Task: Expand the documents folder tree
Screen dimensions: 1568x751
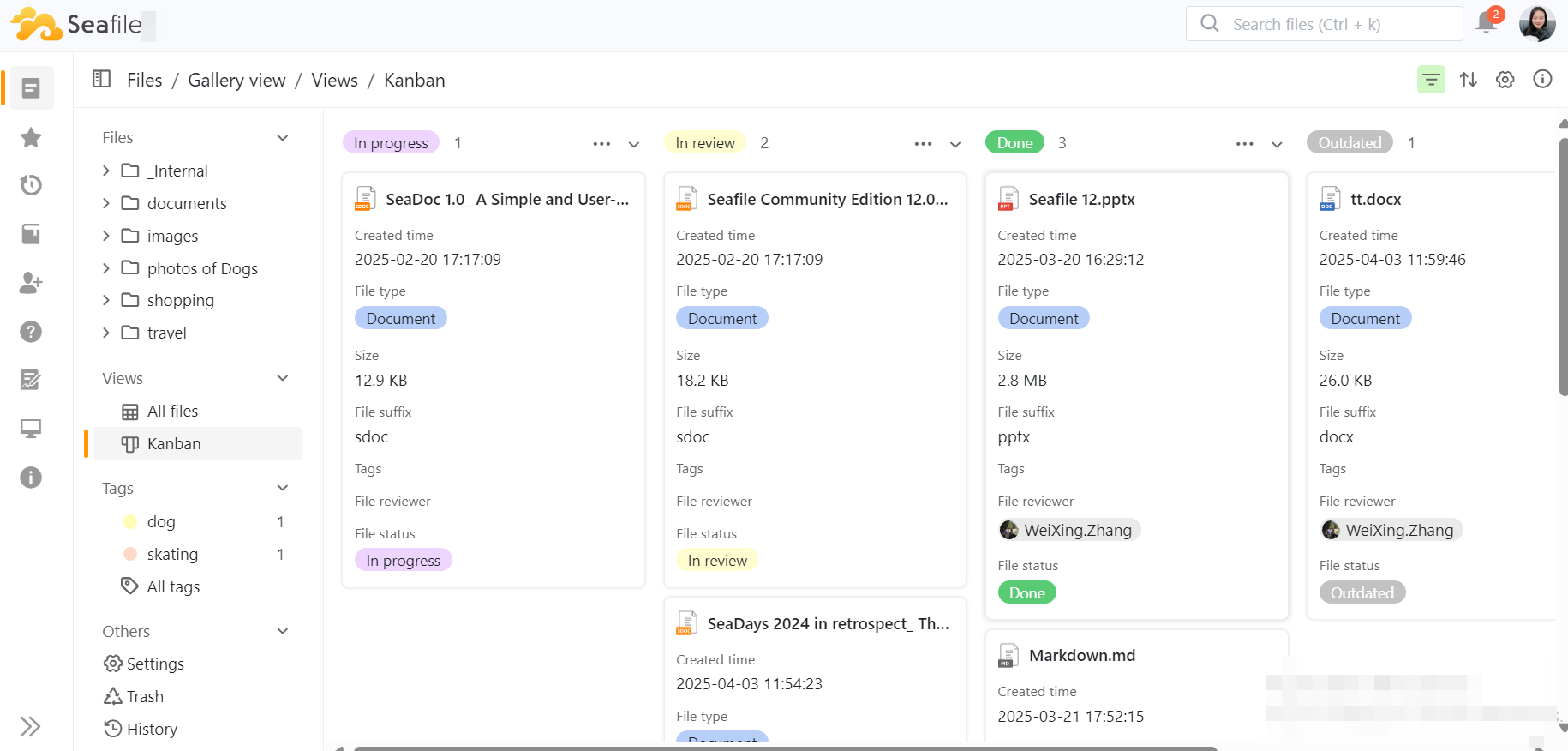Action: coord(106,203)
